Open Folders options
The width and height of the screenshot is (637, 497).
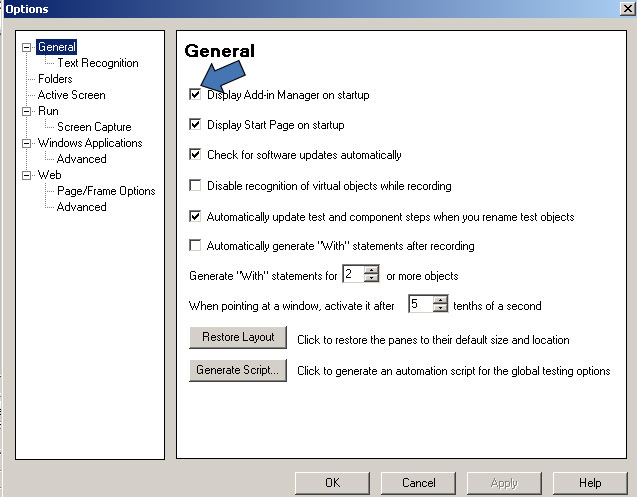55,79
